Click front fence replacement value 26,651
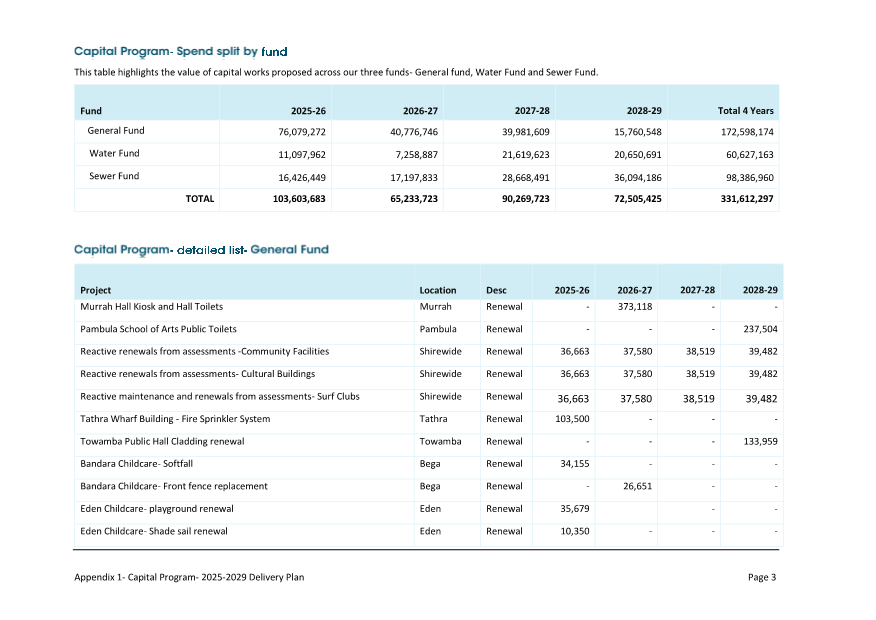This screenshot has width=876, height=620. (637, 486)
